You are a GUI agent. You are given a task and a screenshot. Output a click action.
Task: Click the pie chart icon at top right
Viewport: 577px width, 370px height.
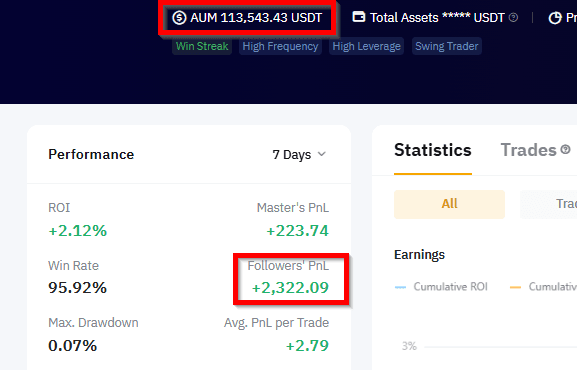click(555, 18)
